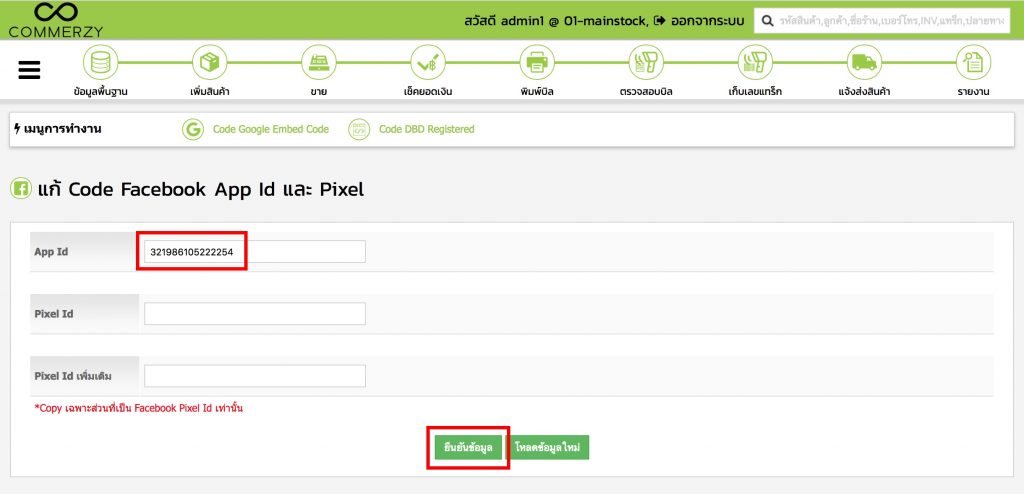
Task: Click the Facebook icon beside the heading
Action: tap(21, 189)
